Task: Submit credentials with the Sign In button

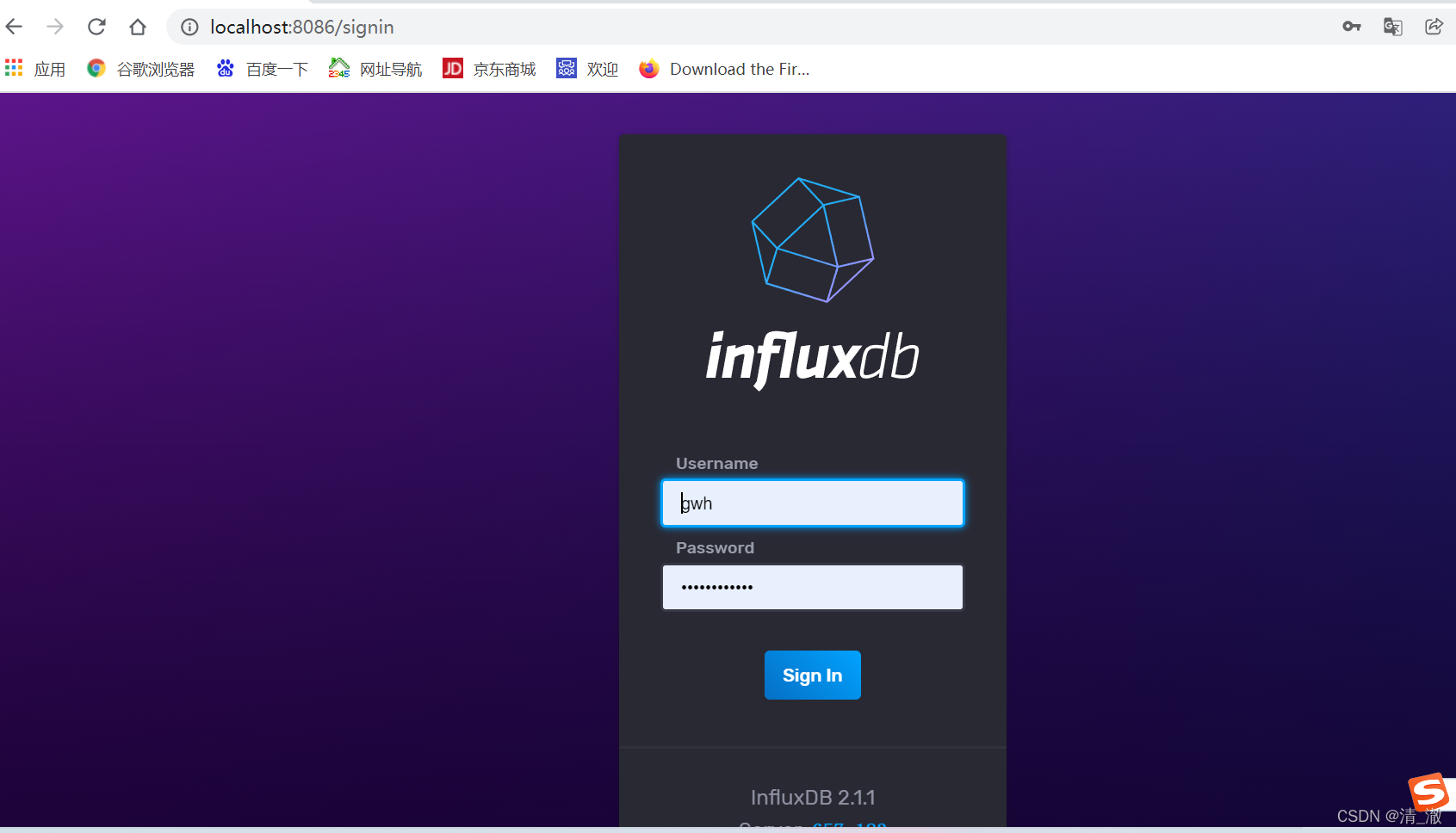Action: [813, 675]
